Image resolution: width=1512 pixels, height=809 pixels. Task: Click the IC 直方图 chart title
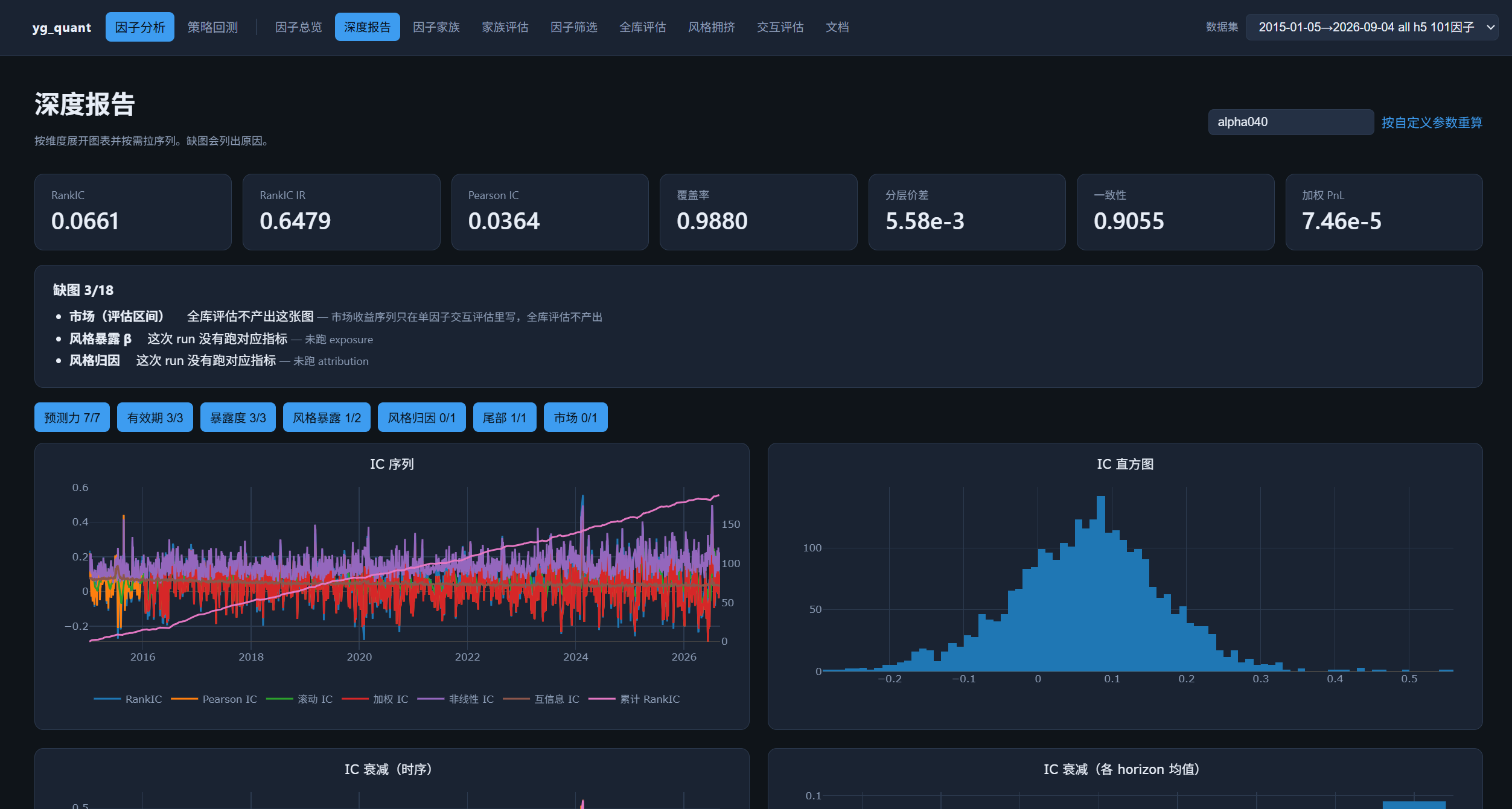coord(1125,464)
